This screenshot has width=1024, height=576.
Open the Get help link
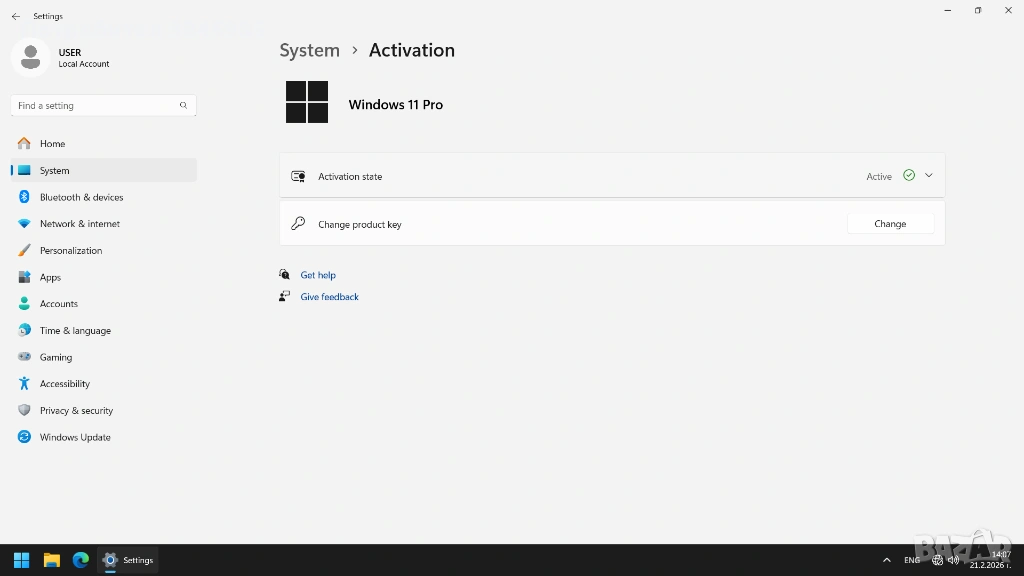(x=318, y=275)
